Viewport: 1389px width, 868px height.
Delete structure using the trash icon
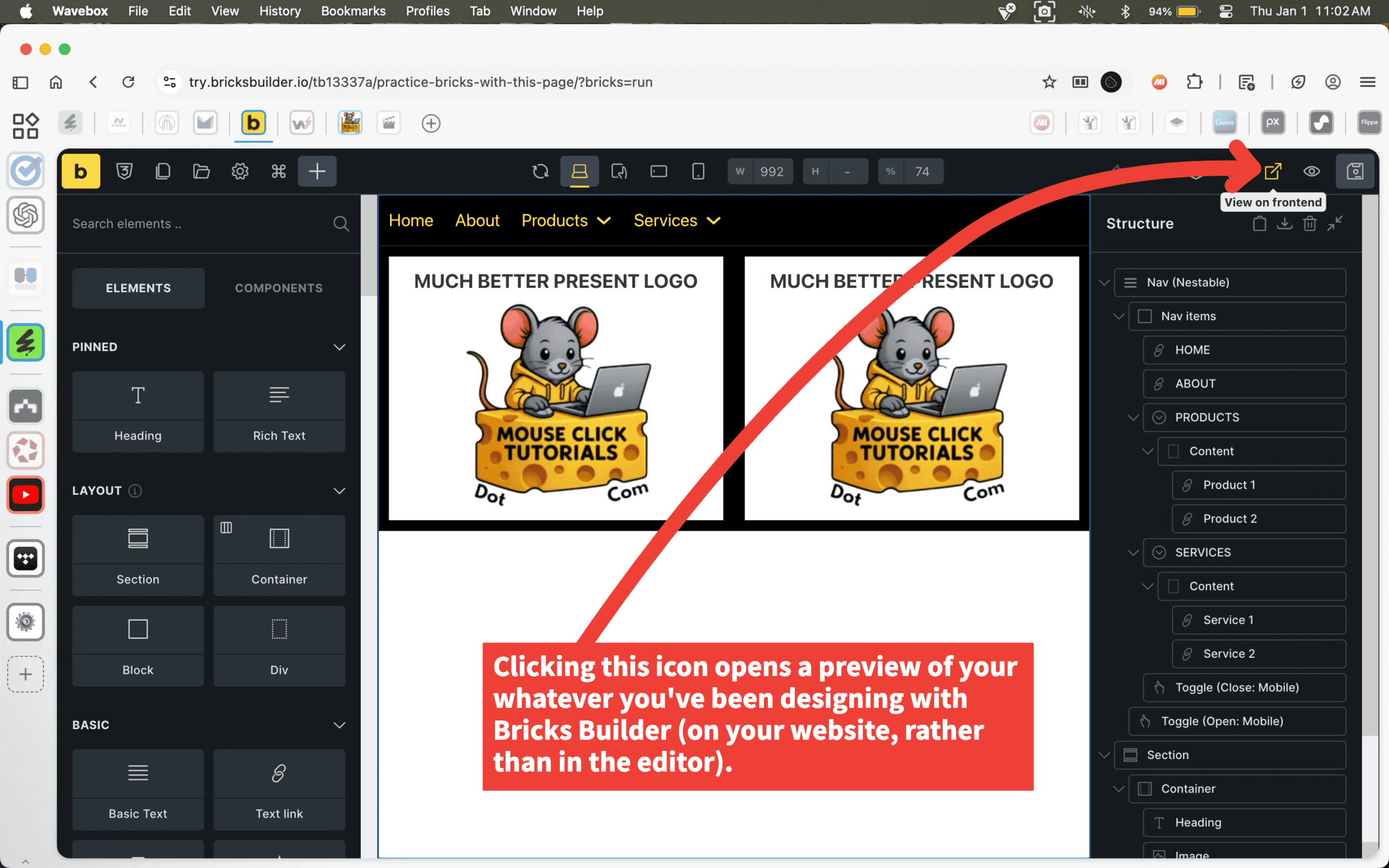(x=1309, y=224)
